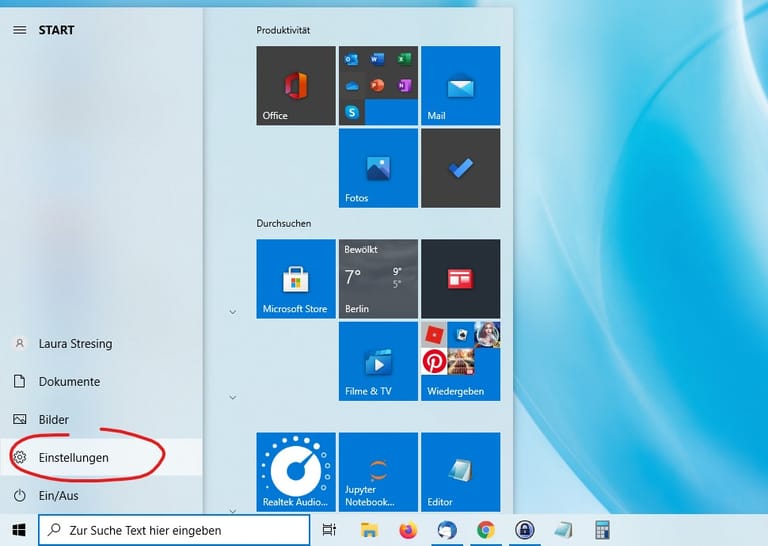Open File Explorer from the taskbar
The width and height of the screenshot is (768, 546).
tap(369, 530)
